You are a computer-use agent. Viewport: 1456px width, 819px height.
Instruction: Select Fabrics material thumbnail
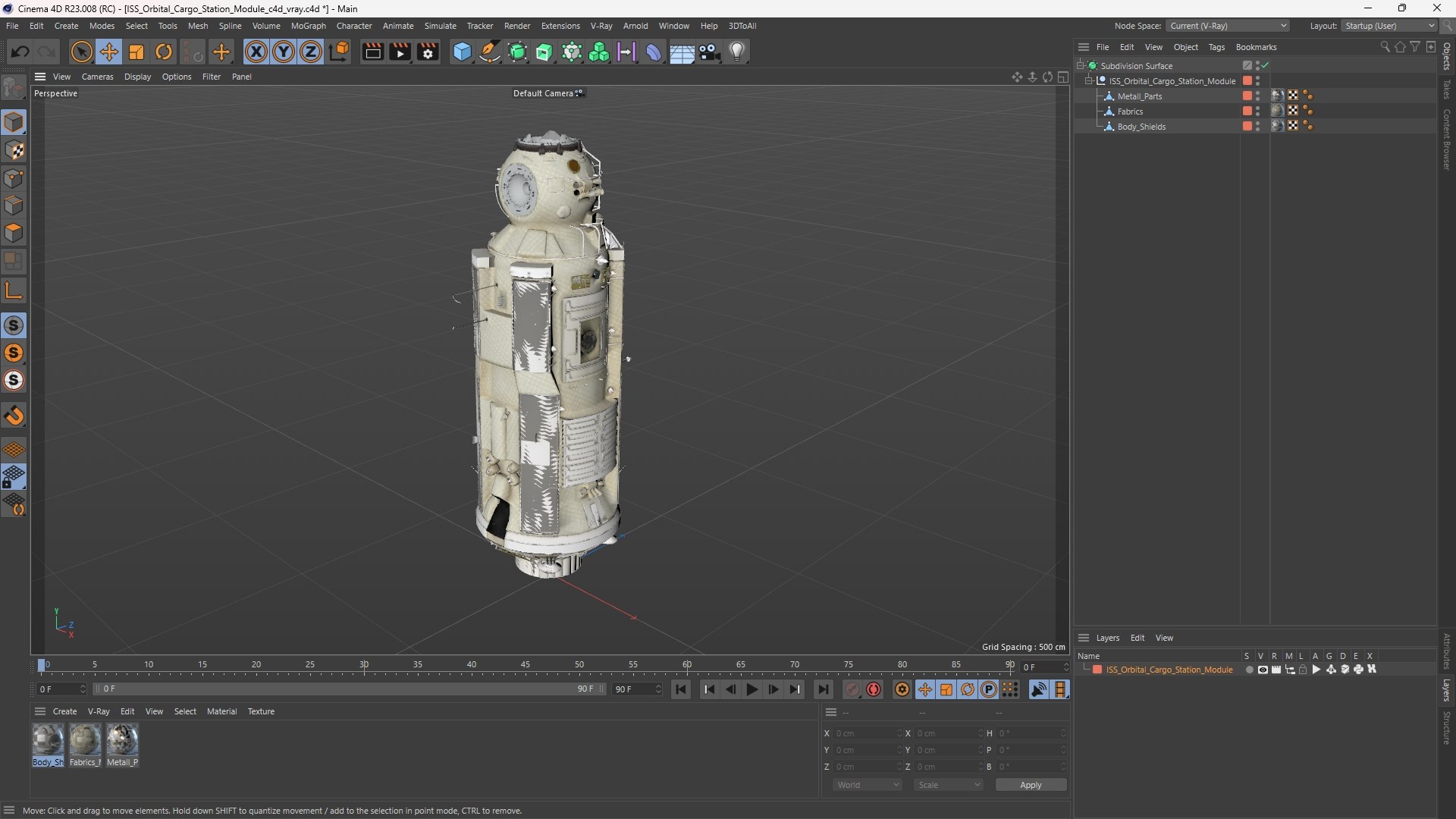pos(85,739)
